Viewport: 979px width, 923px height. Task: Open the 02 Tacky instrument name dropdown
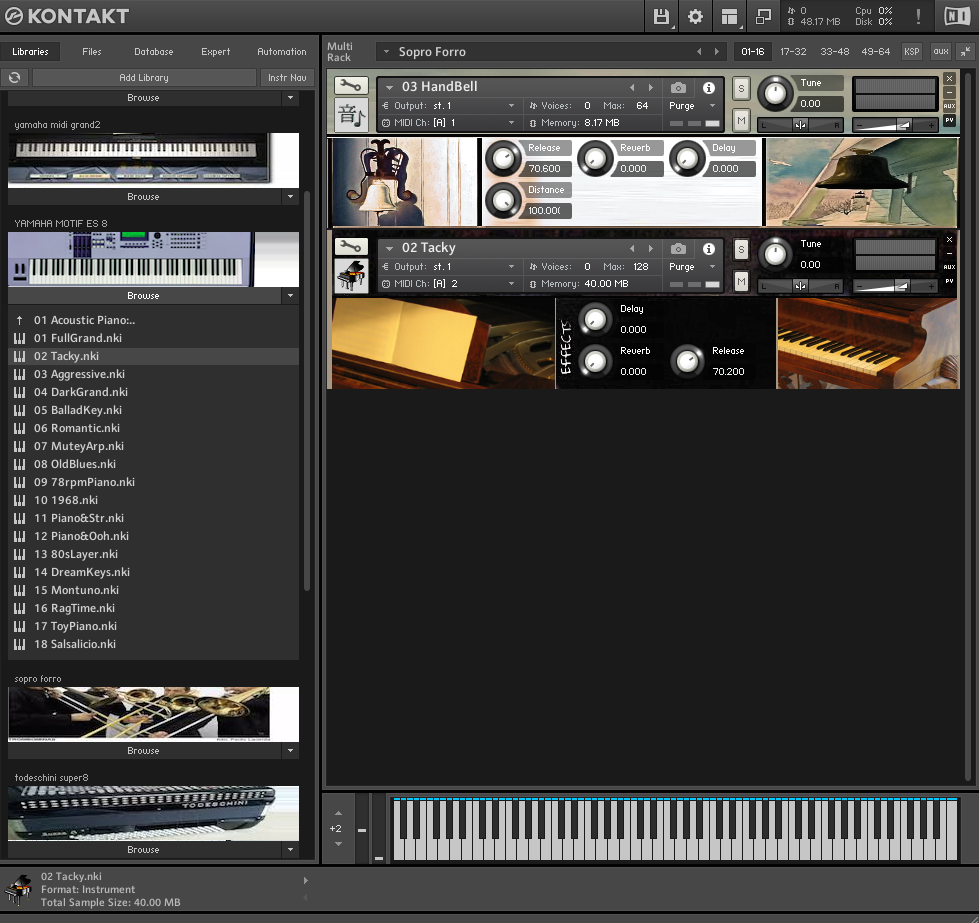point(390,249)
